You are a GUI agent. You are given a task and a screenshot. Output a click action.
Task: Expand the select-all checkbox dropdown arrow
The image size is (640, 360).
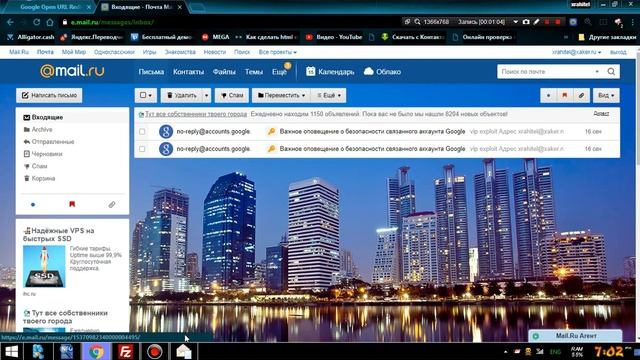pyautogui.click(x=150, y=96)
